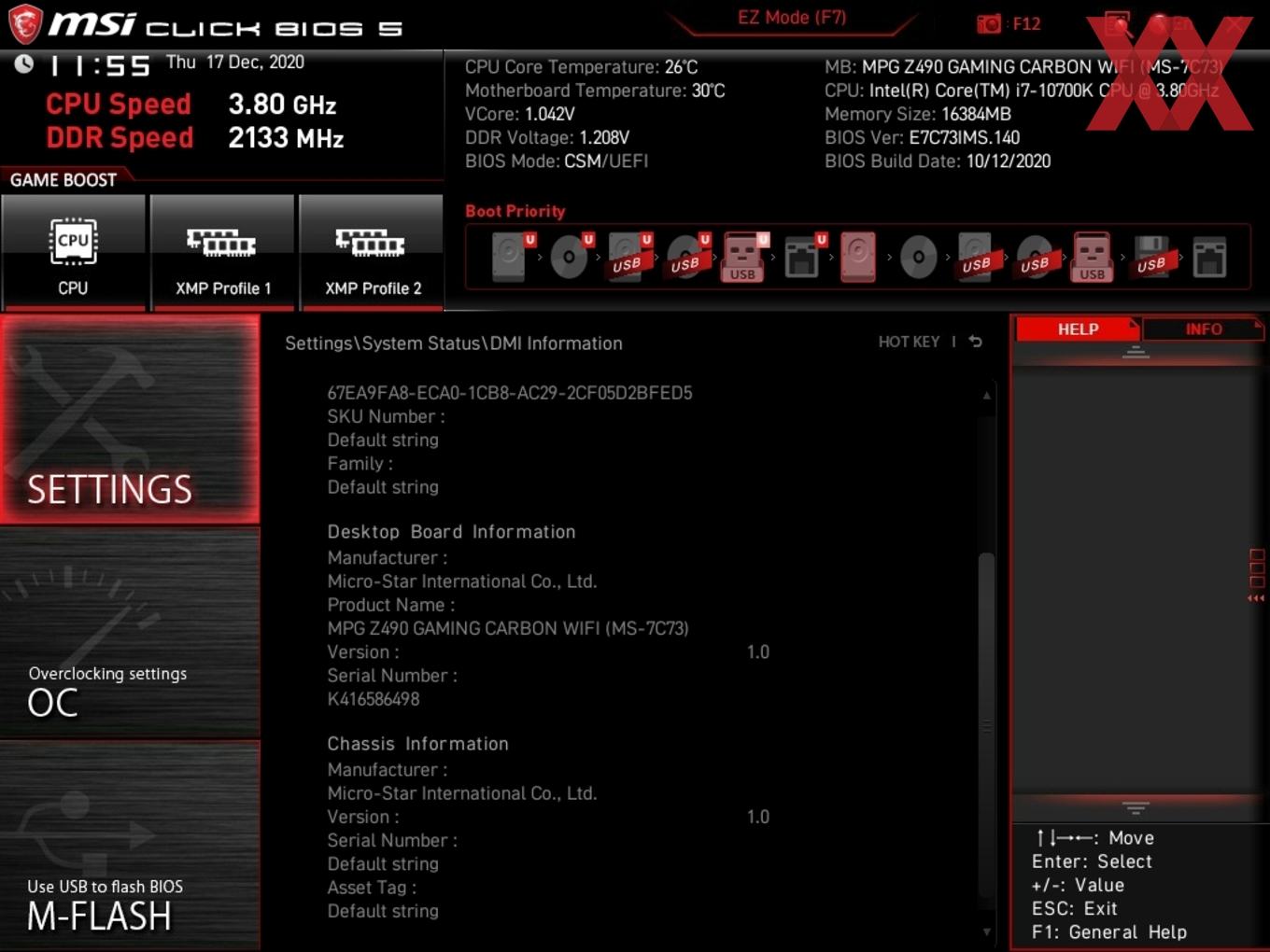Select highlighted UEFI USB key boot icon

click(x=744, y=257)
